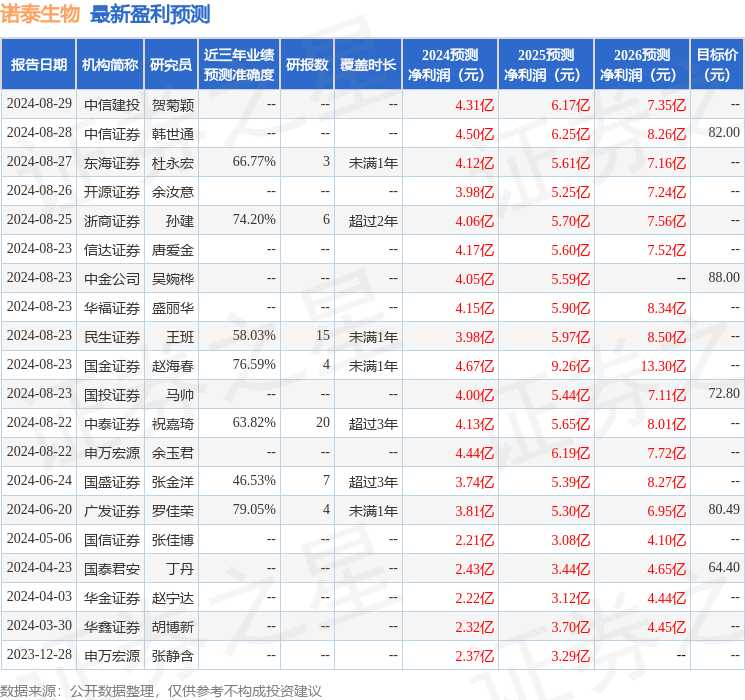Image resolution: width=745 pixels, height=700 pixels.
Task: Click the 近三年业绩预测准确度 header
Action: (239, 65)
